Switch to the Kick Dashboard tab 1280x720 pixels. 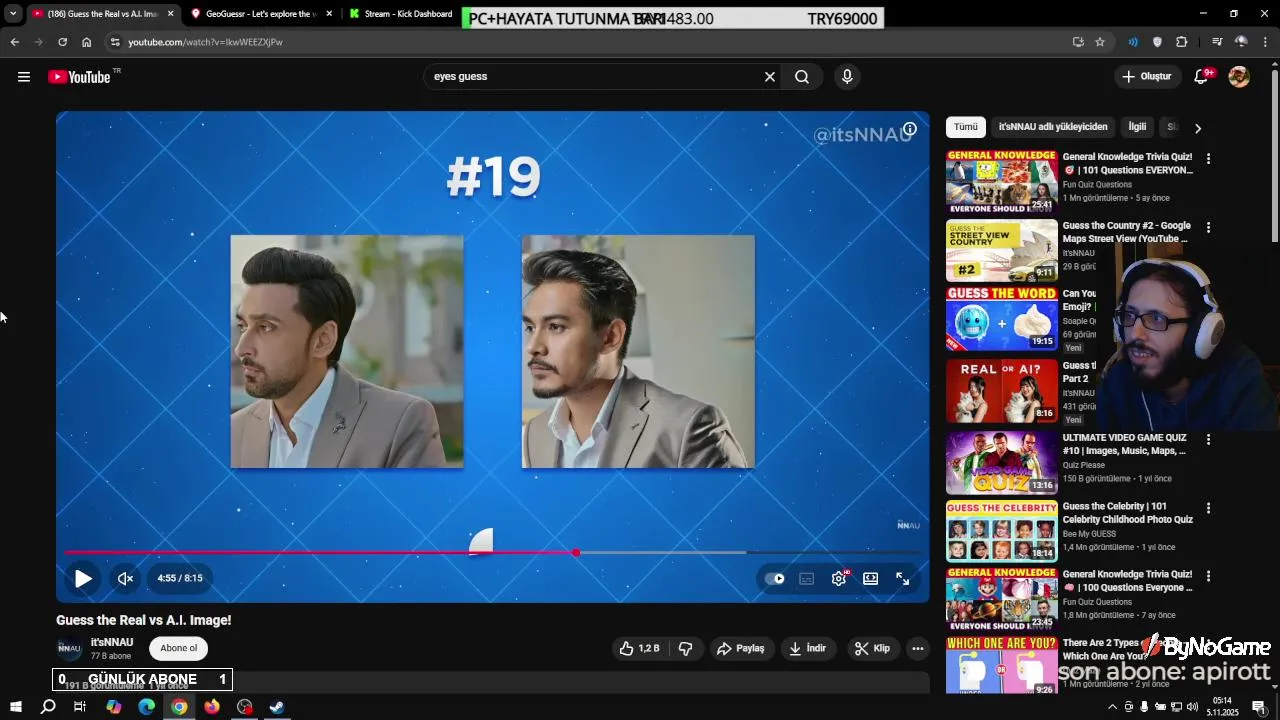click(x=400, y=14)
